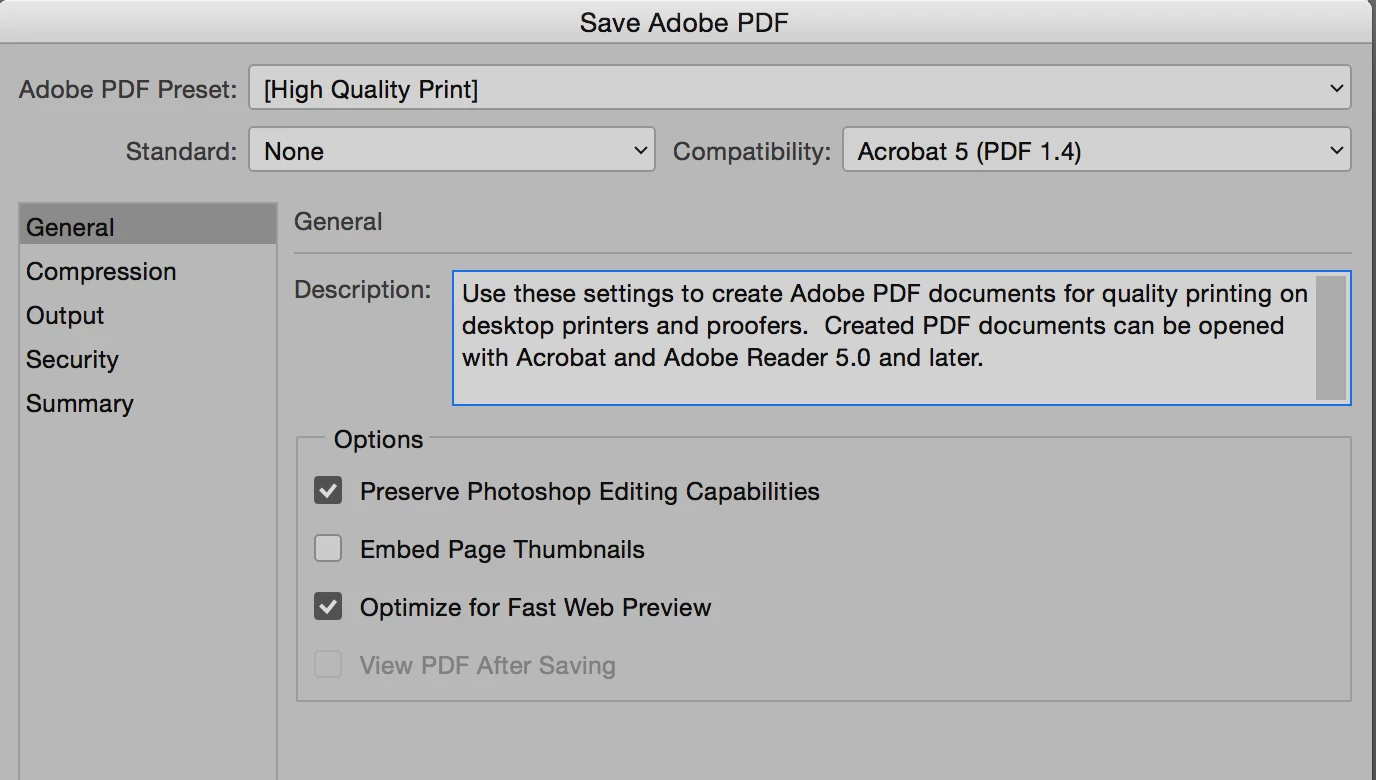Open the Compatibility dropdown showing Acrobat 5

coord(1096,151)
